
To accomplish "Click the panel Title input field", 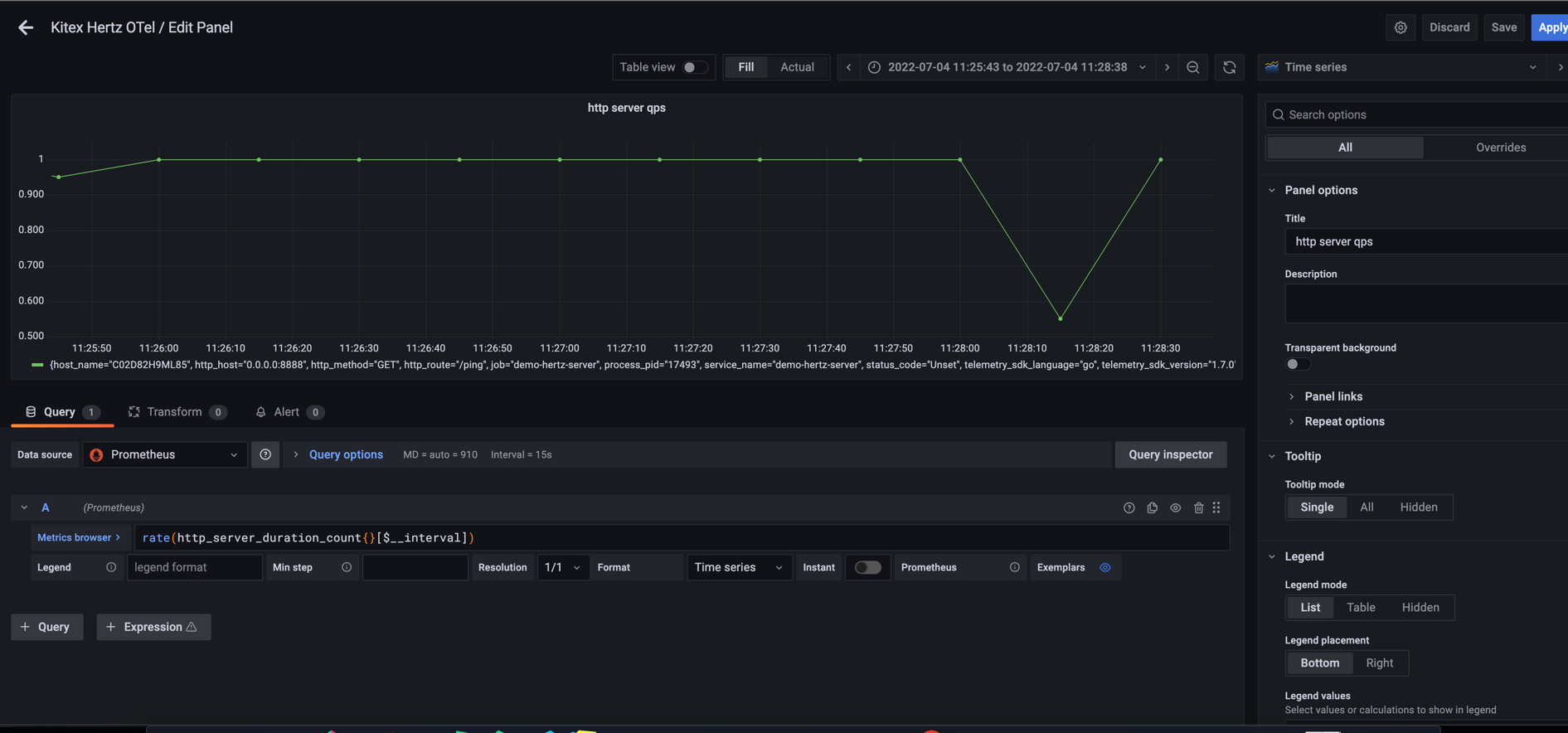I will [1426, 241].
